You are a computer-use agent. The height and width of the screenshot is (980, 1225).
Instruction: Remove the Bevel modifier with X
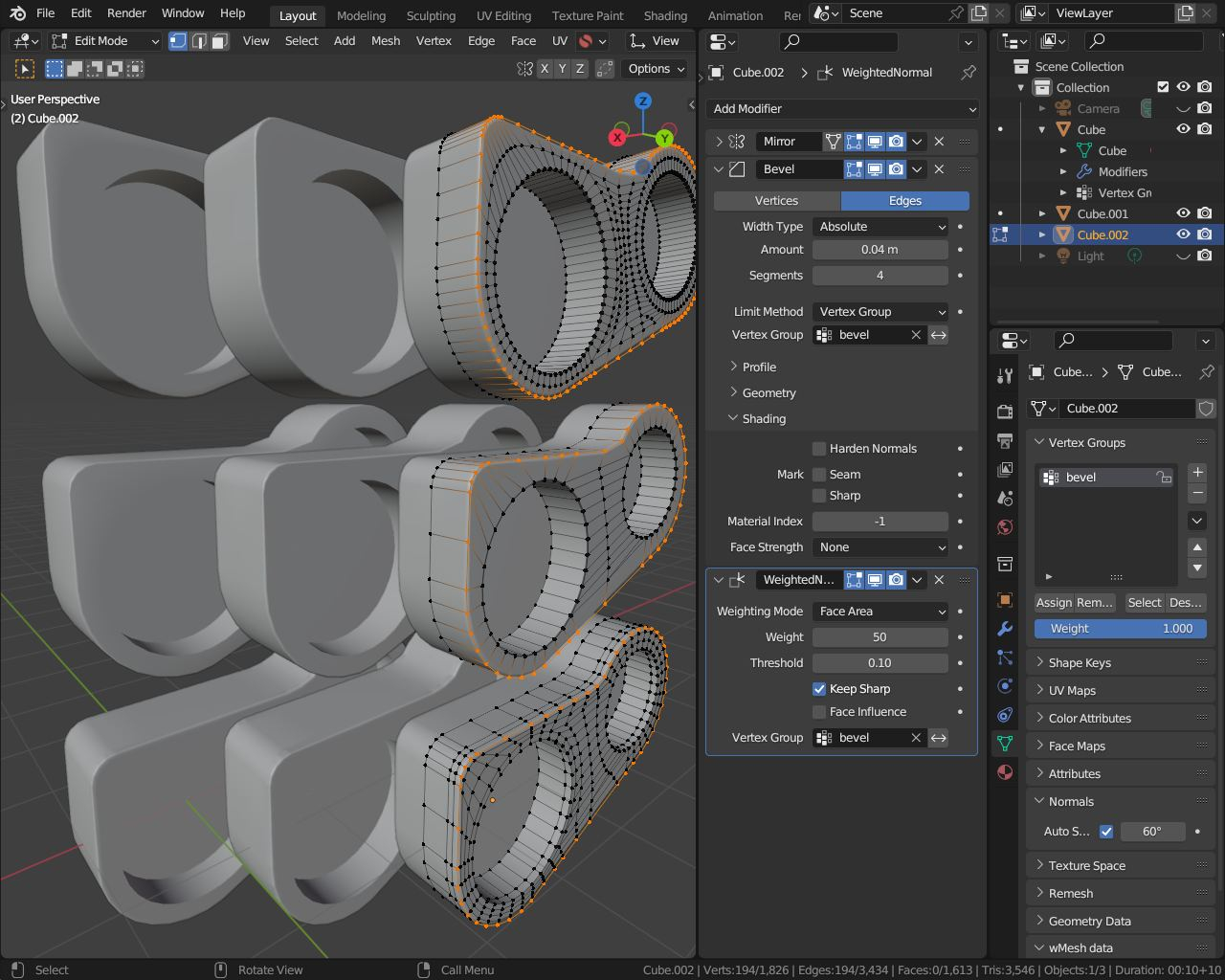point(939,169)
